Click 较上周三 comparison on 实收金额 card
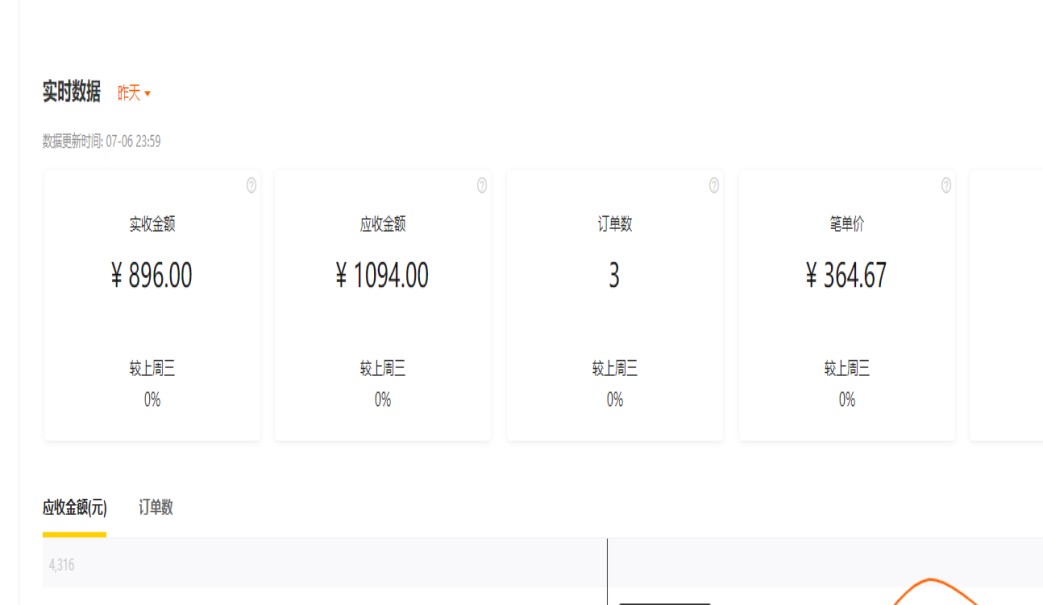1043x605 pixels. tap(152, 369)
